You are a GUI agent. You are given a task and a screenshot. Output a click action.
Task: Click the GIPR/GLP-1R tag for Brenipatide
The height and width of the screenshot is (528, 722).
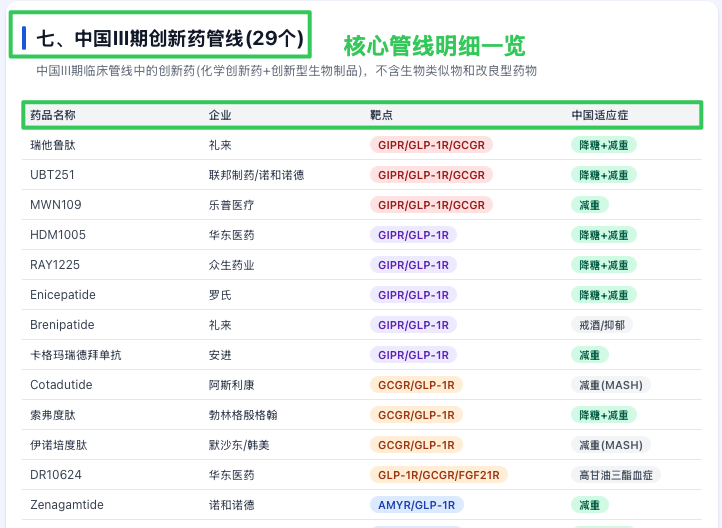413,325
